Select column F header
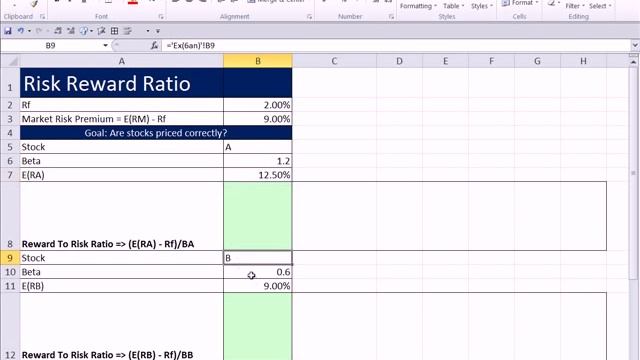640x360 pixels. tap(491, 61)
